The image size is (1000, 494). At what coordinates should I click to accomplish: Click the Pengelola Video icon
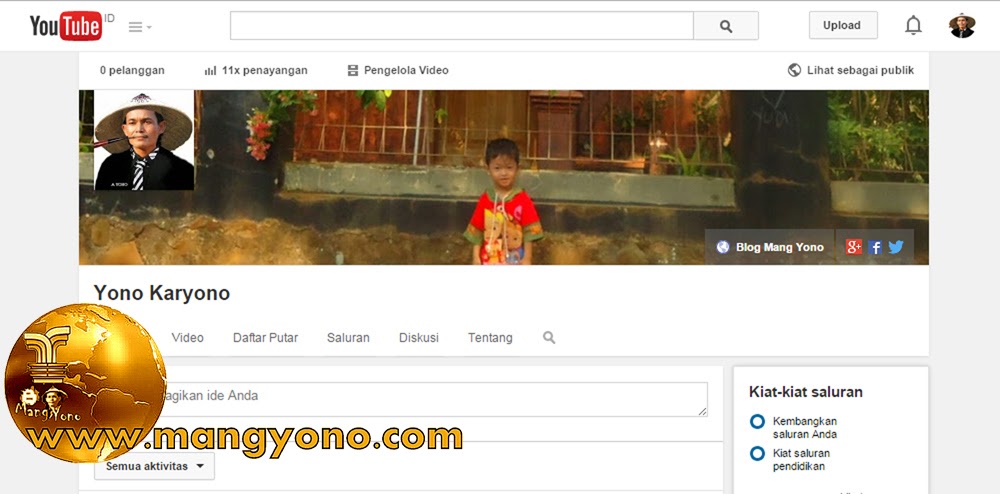[353, 71]
